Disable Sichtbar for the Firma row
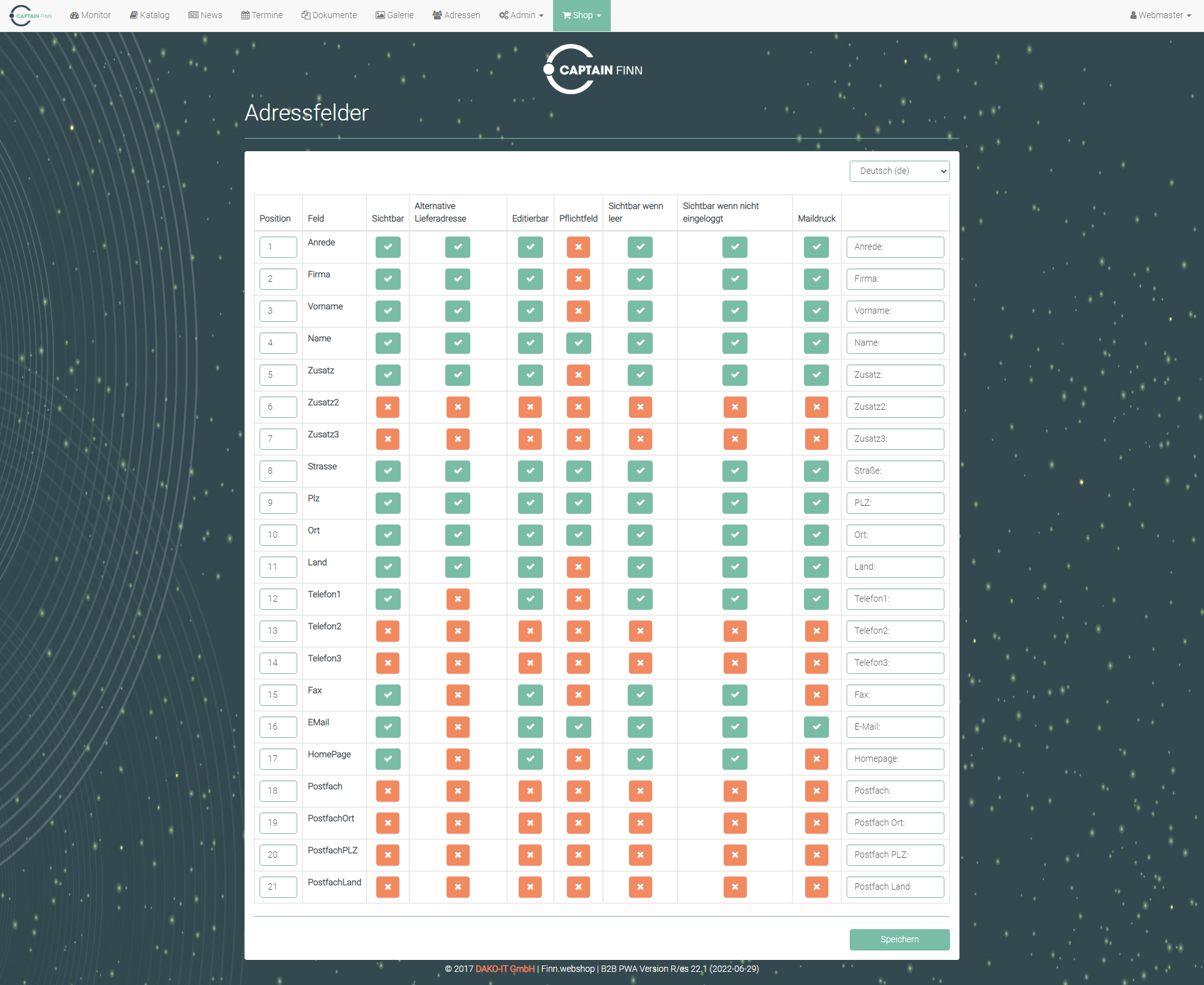Screen dimensions: 1204x985 coord(388,279)
